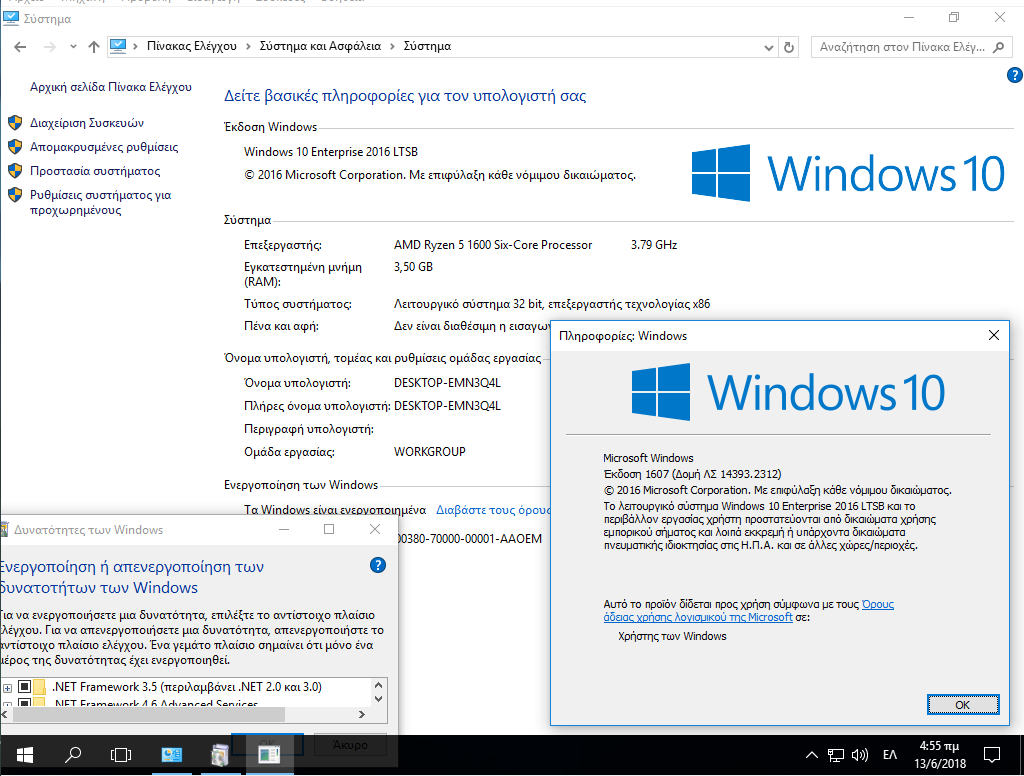Image resolution: width=1024 pixels, height=776 pixels.
Task: Select the processor name AMD Ryzen 5 1600 text
Action: [x=492, y=245]
